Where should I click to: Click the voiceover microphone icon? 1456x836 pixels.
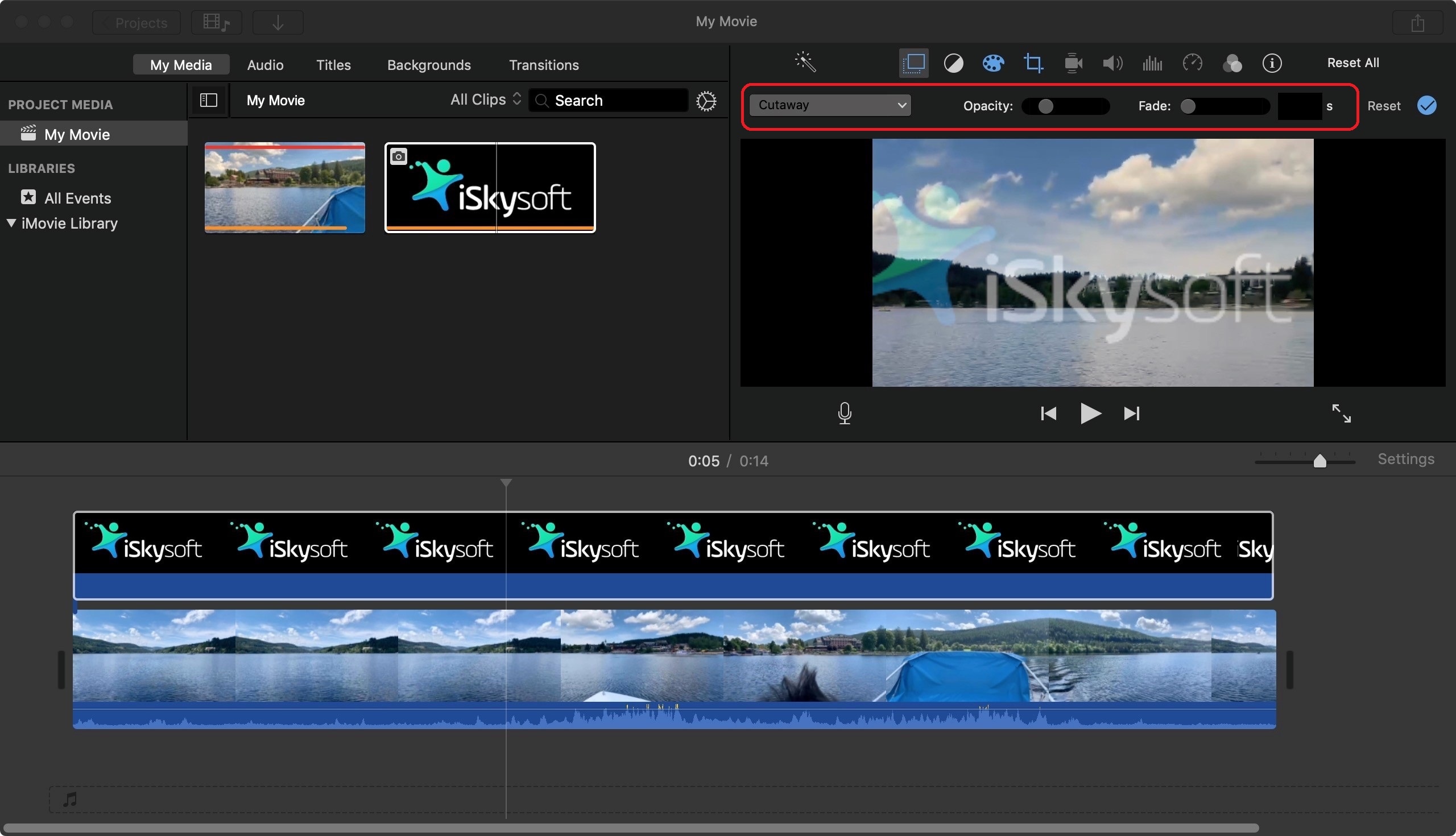pos(844,413)
